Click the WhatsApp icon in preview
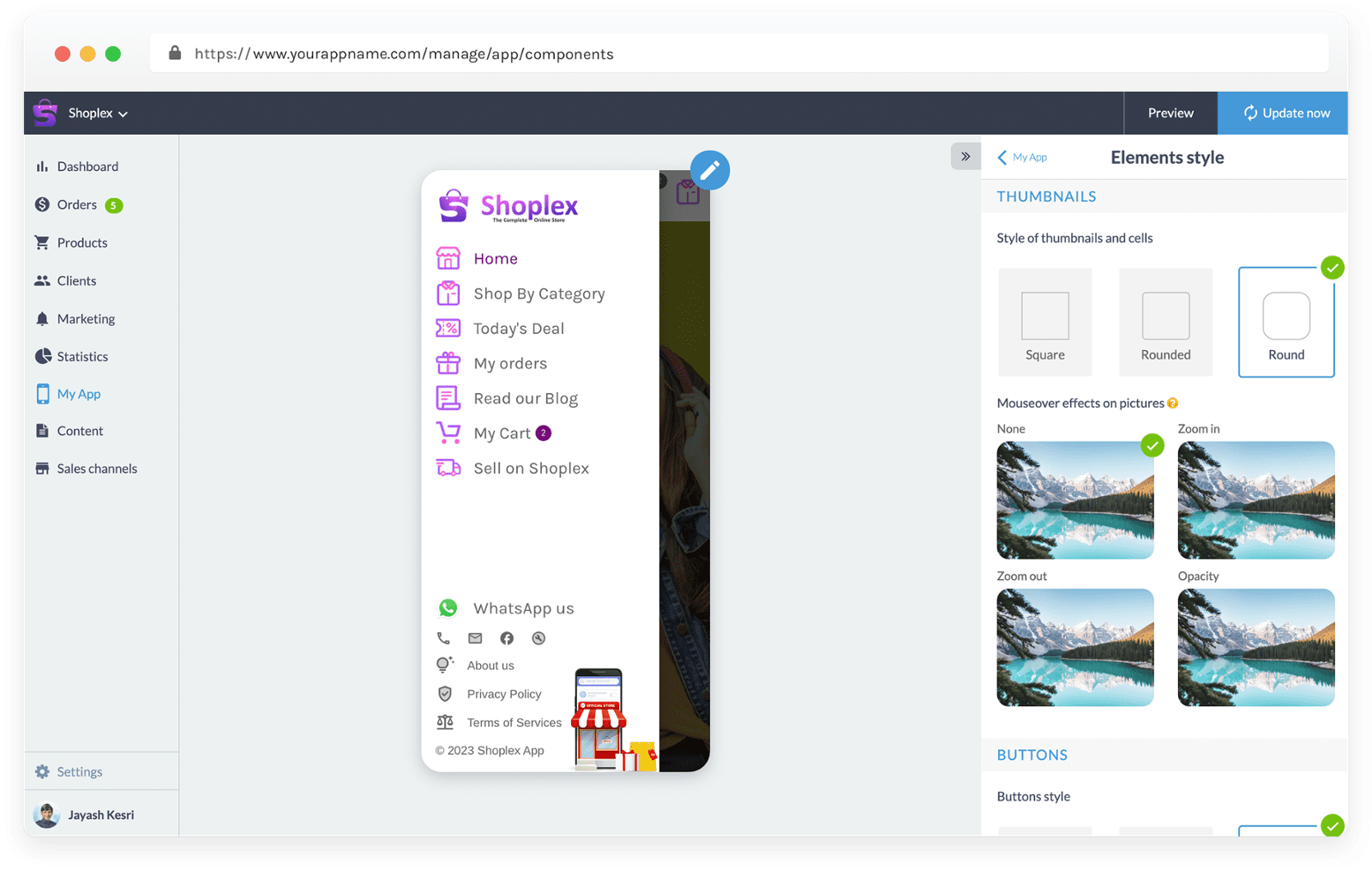 [448, 608]
